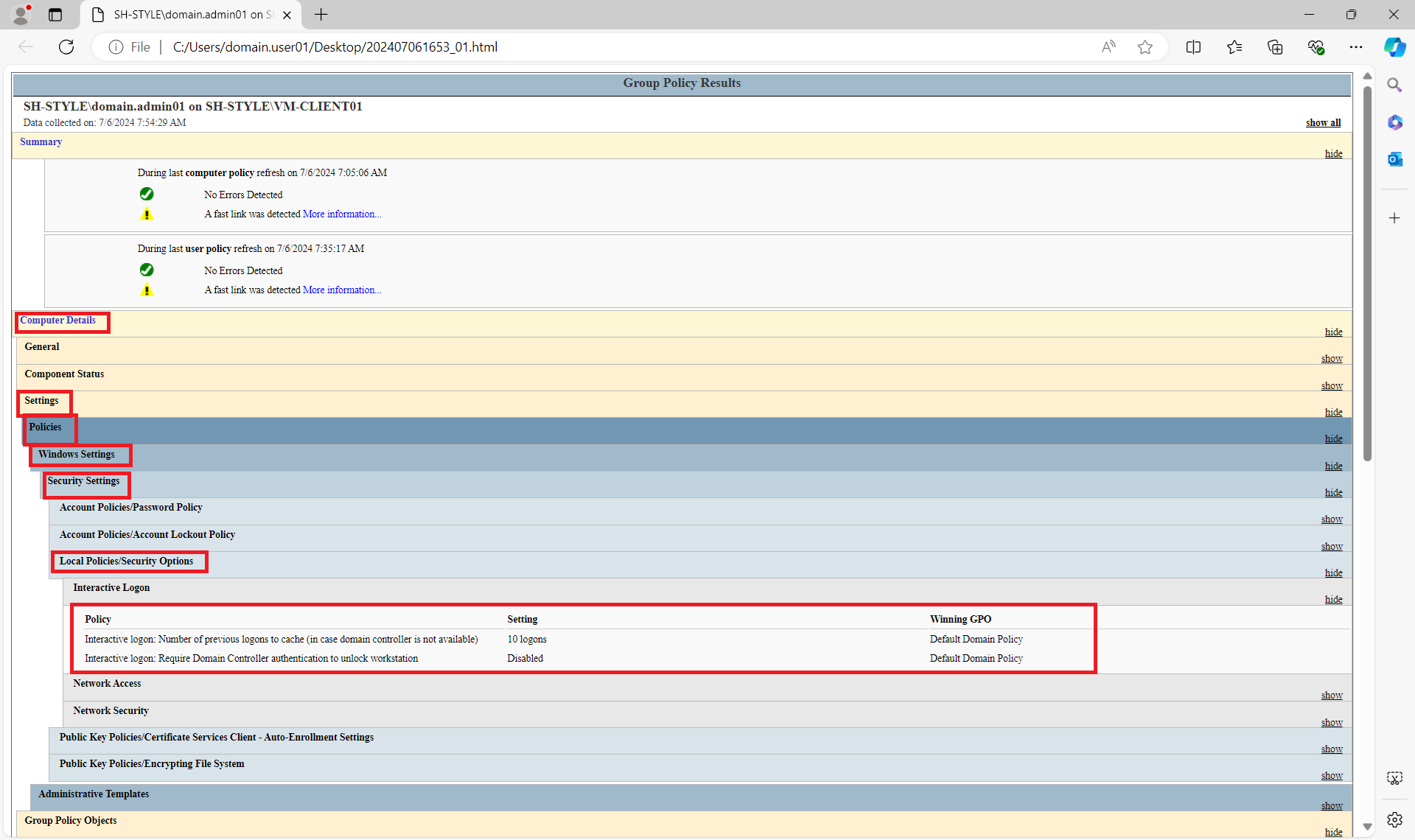Image resolution: width=1415 pixels, height=840 pixels.
Task: Open the Favorites list icon
Action: pyautogui.click(x=1234, y=47)
